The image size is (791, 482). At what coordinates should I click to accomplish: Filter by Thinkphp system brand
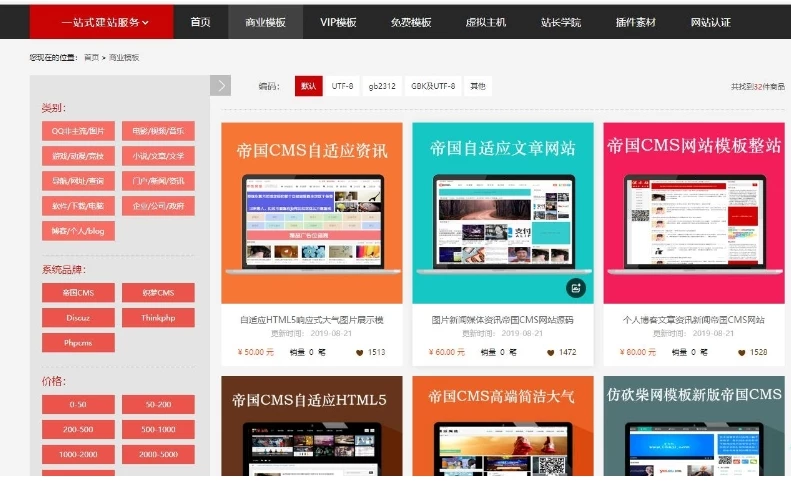click(x=158, y=318)
